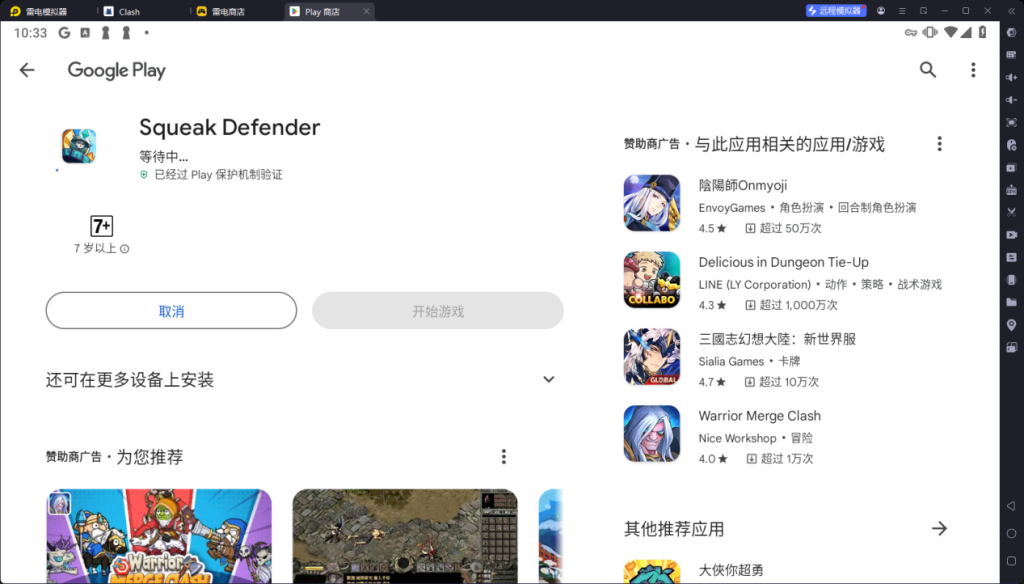Viewport: 1024px width, 584px height.
Task: Toggle fullscreen from emulator sidebar
Action: pyautogui.click(x=1012, y=122)
